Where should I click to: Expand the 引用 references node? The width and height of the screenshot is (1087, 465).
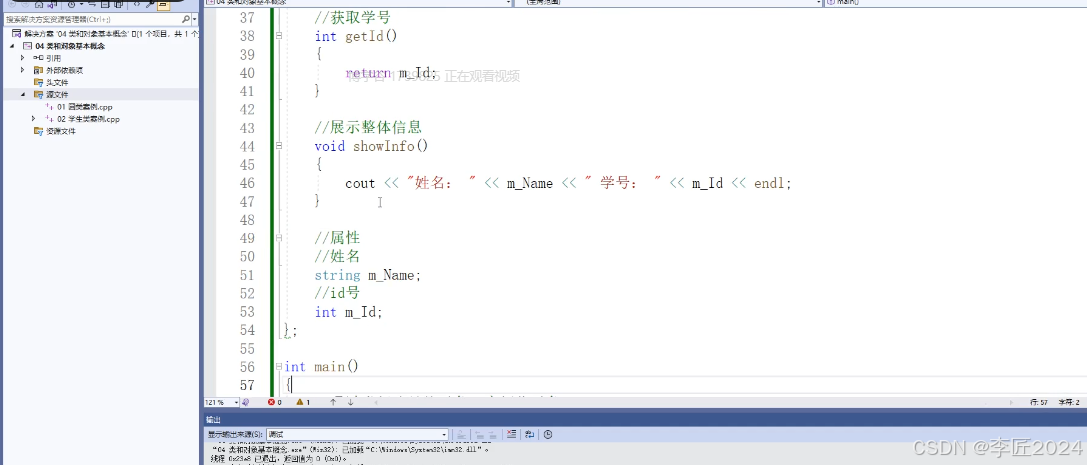point(23,58)
